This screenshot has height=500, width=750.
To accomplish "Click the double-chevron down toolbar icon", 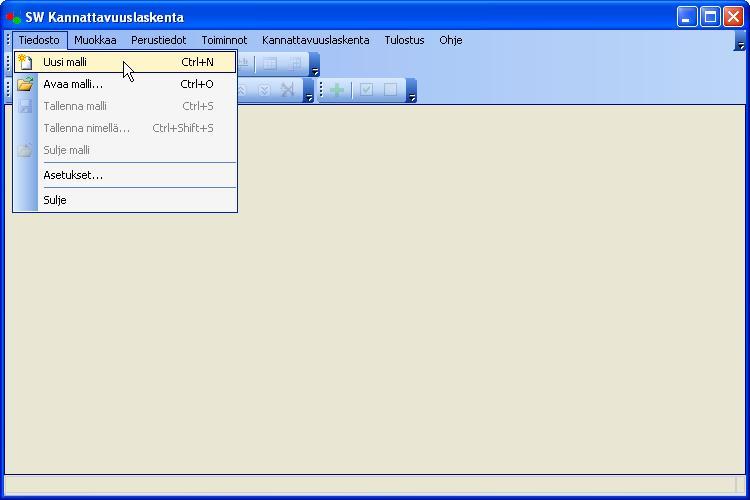I will click(x=264, y=89).
